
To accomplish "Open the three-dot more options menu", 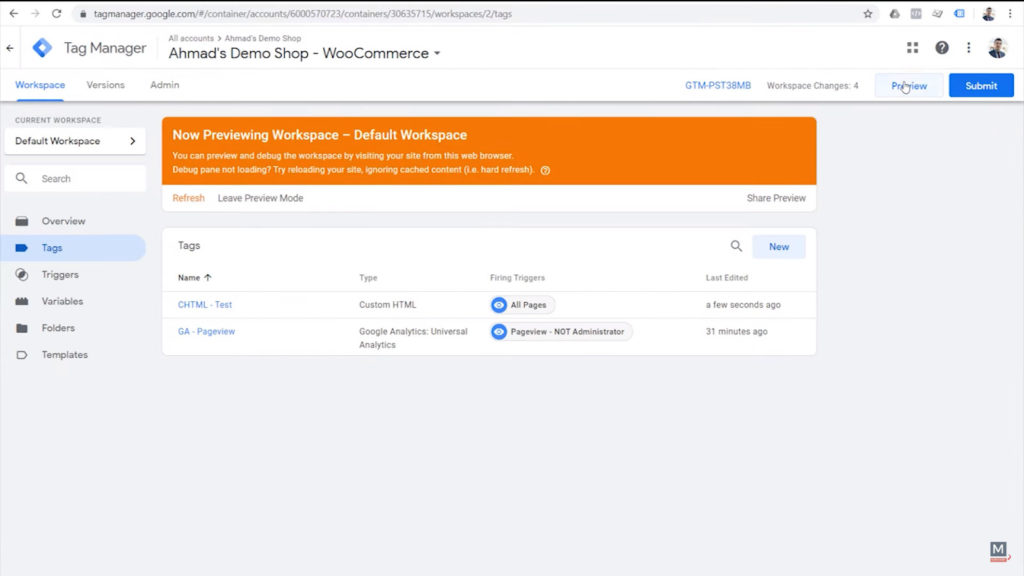I will (x=968, y=48).
